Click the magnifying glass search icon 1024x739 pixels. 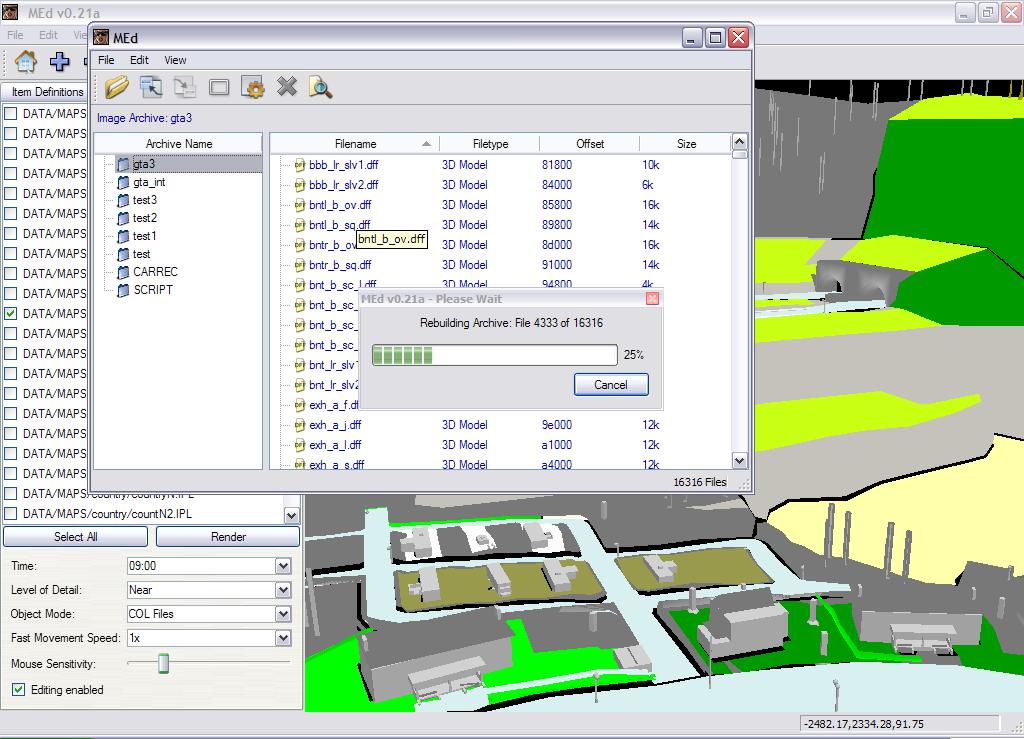(x=321, y=87)
